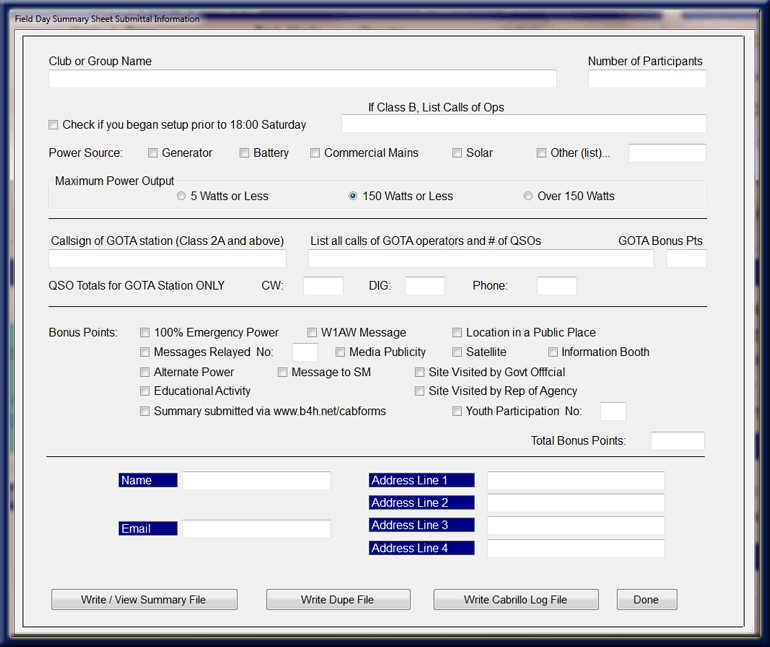This screenshot has height=647, width=770.
Task: Tick the Commercial Mains checkbox
Action: pos(315,153)
